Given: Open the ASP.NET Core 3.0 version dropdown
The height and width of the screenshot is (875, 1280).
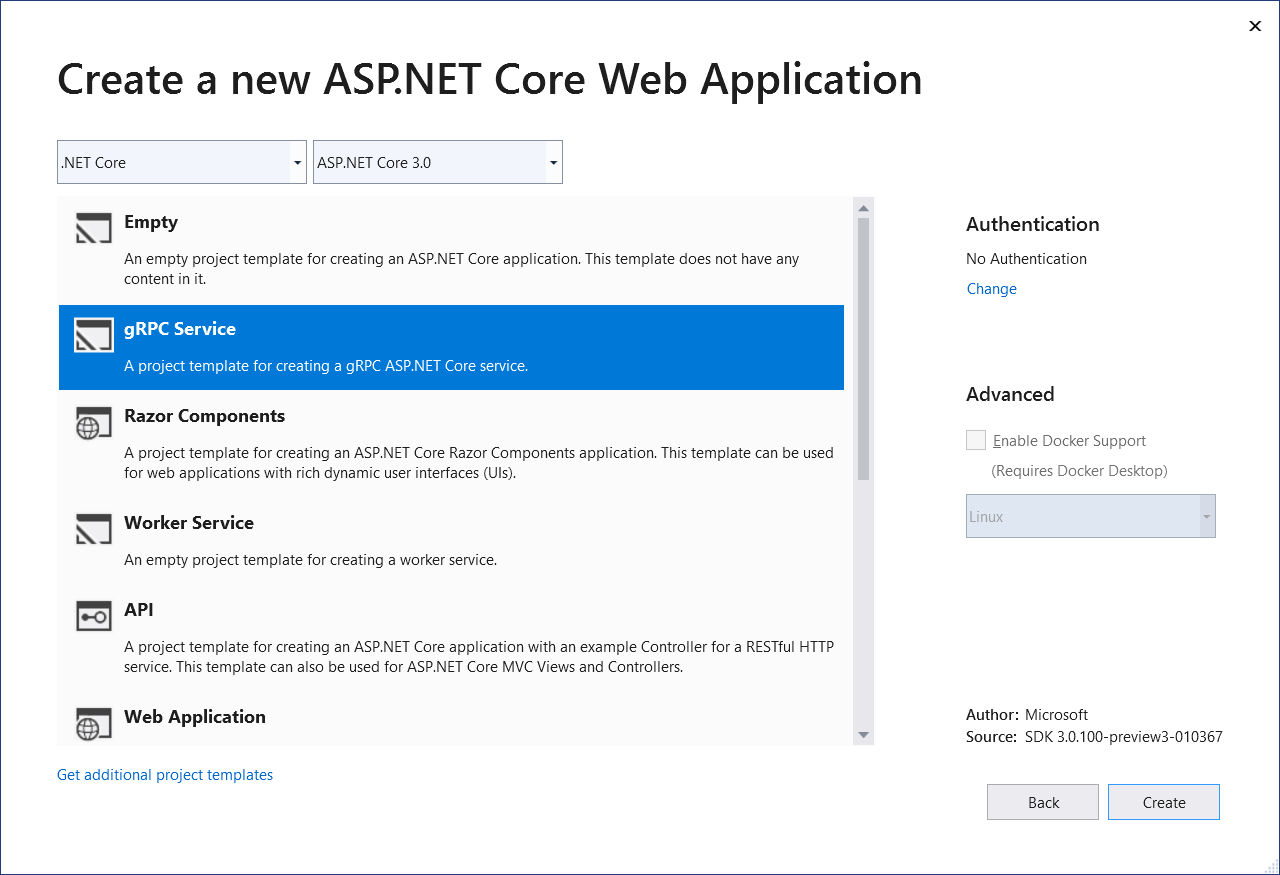Looking at the screenshot, I should [438, 162].
